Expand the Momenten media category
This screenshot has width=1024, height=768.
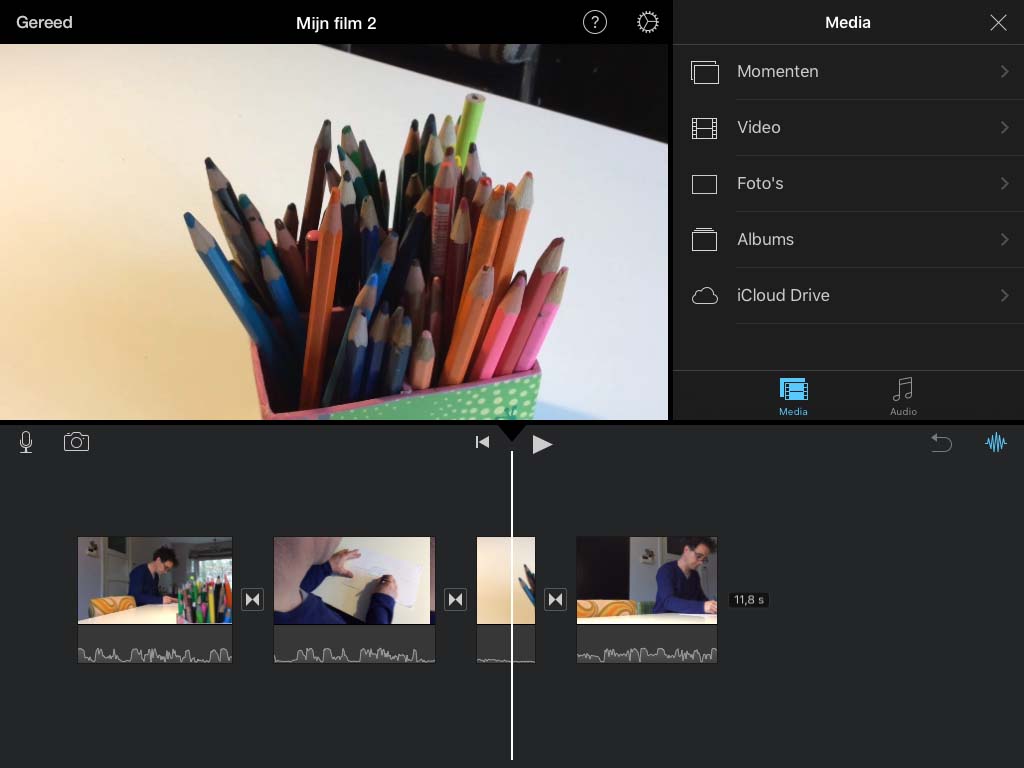point(848,72)
